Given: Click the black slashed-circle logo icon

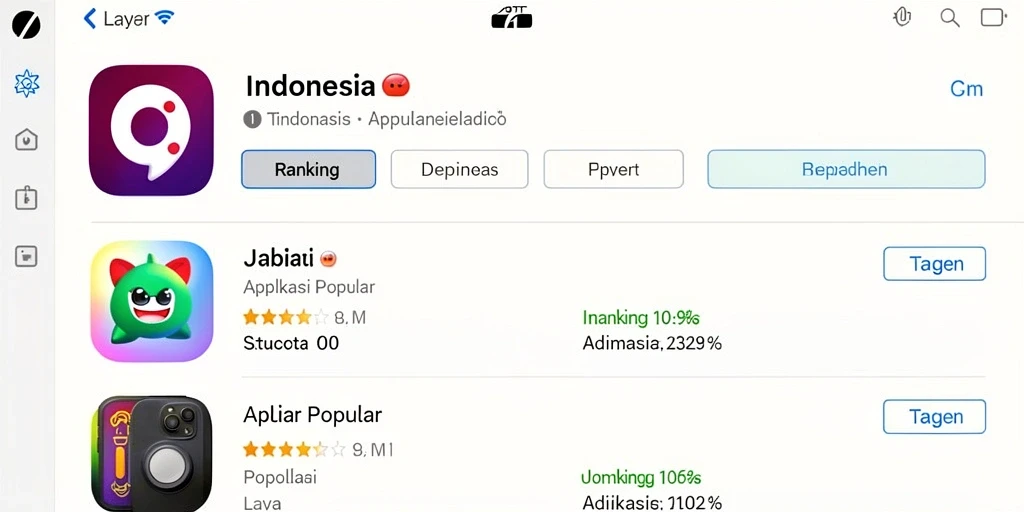Looking at the screenshot, I should pyautogui.click(x=26, y=25).
